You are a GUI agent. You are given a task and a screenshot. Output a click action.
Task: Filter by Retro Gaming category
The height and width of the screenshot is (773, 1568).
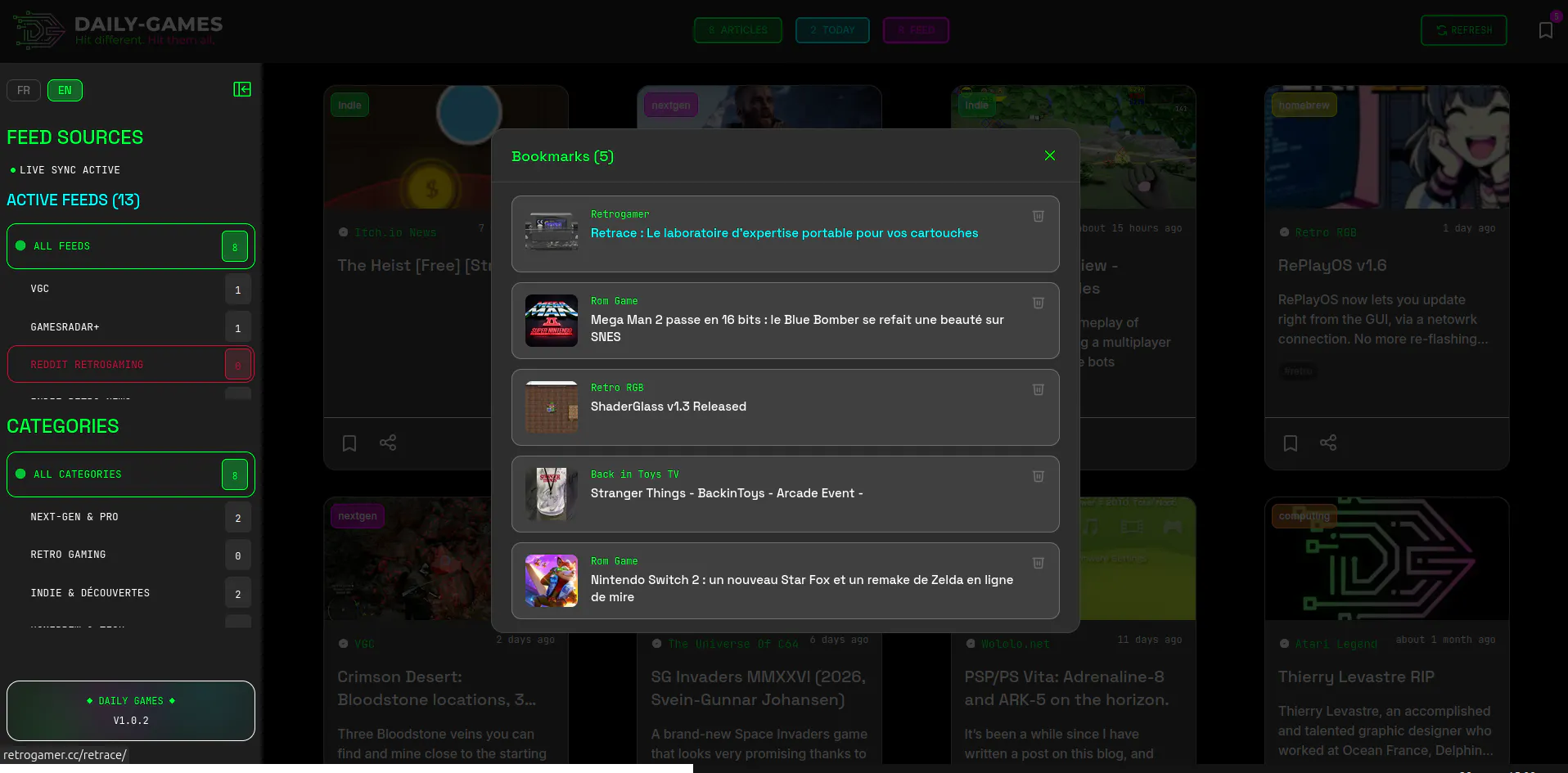131,555
